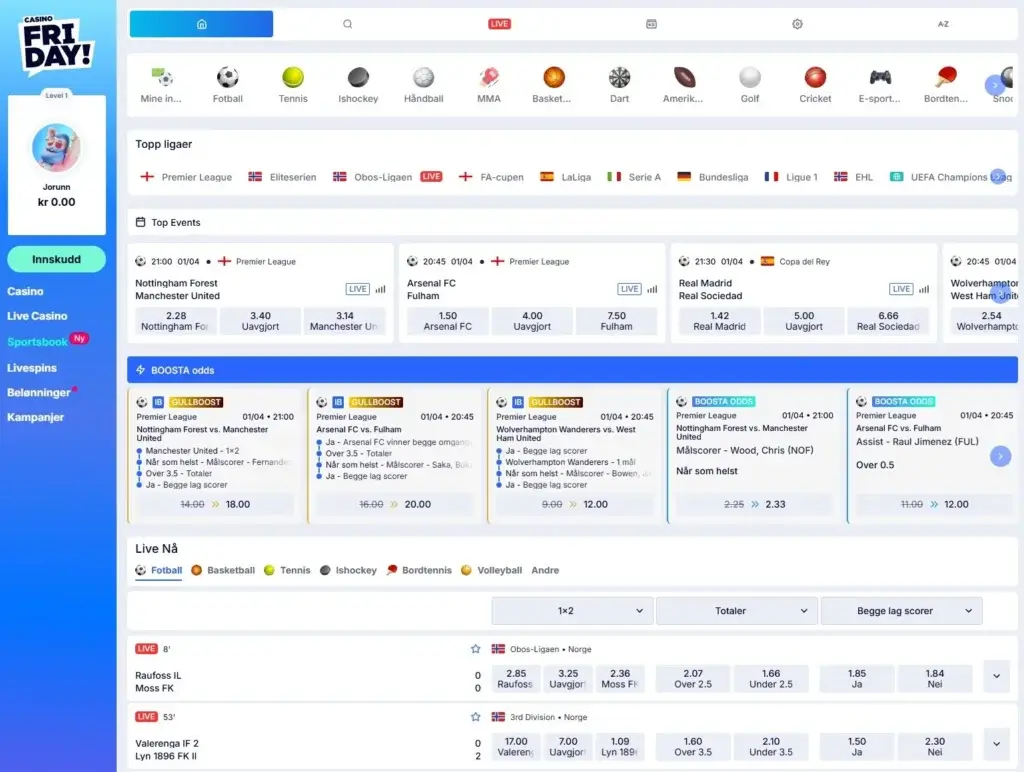Open LaLiga league link
This screenshot has height=772, width=1024.
[566, 177]
